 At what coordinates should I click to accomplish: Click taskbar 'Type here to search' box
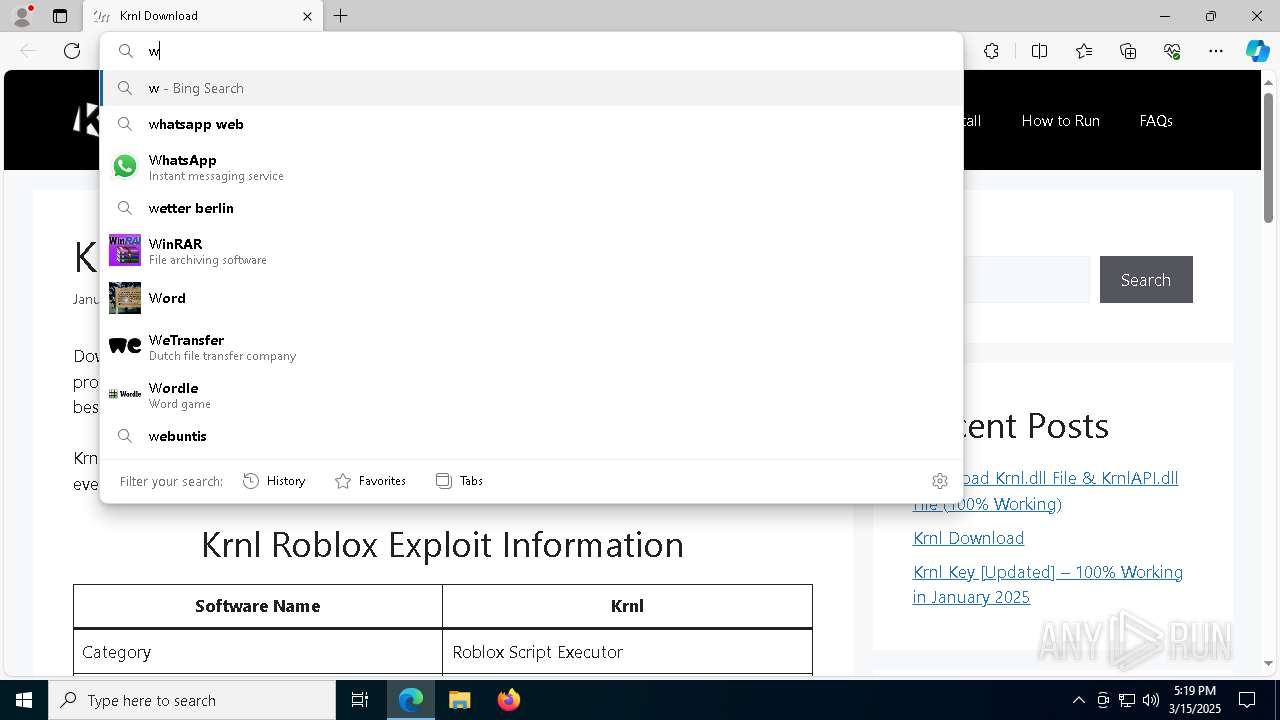pos(192,700)
